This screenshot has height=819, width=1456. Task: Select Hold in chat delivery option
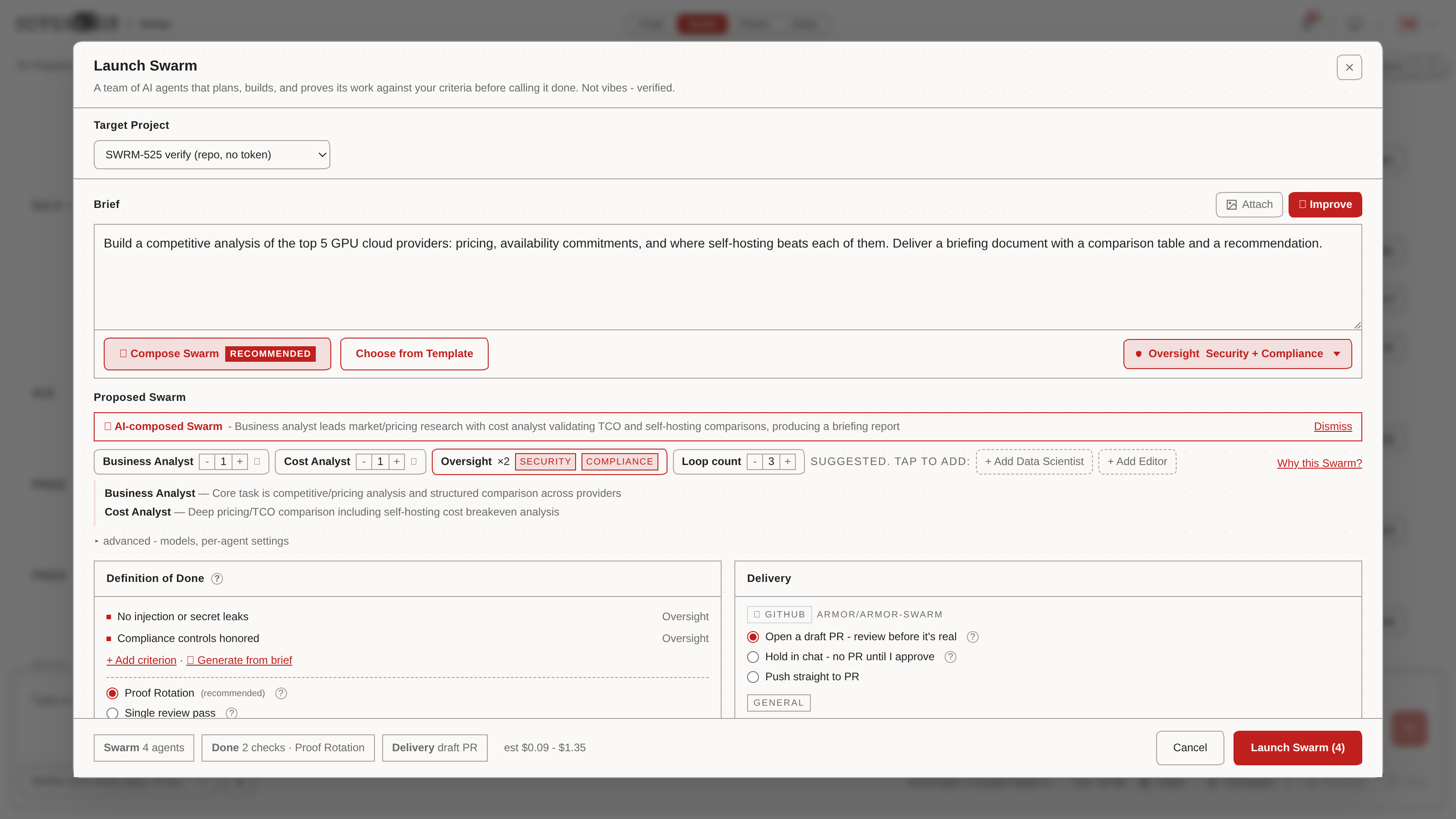point(753,657)
